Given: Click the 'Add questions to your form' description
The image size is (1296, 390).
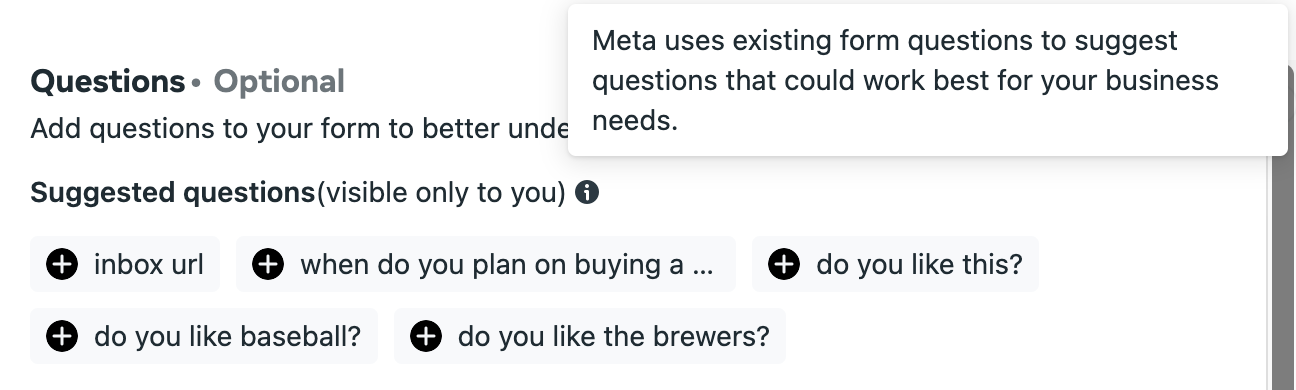Looking at the screenshot, I should (x=299, y=129).
